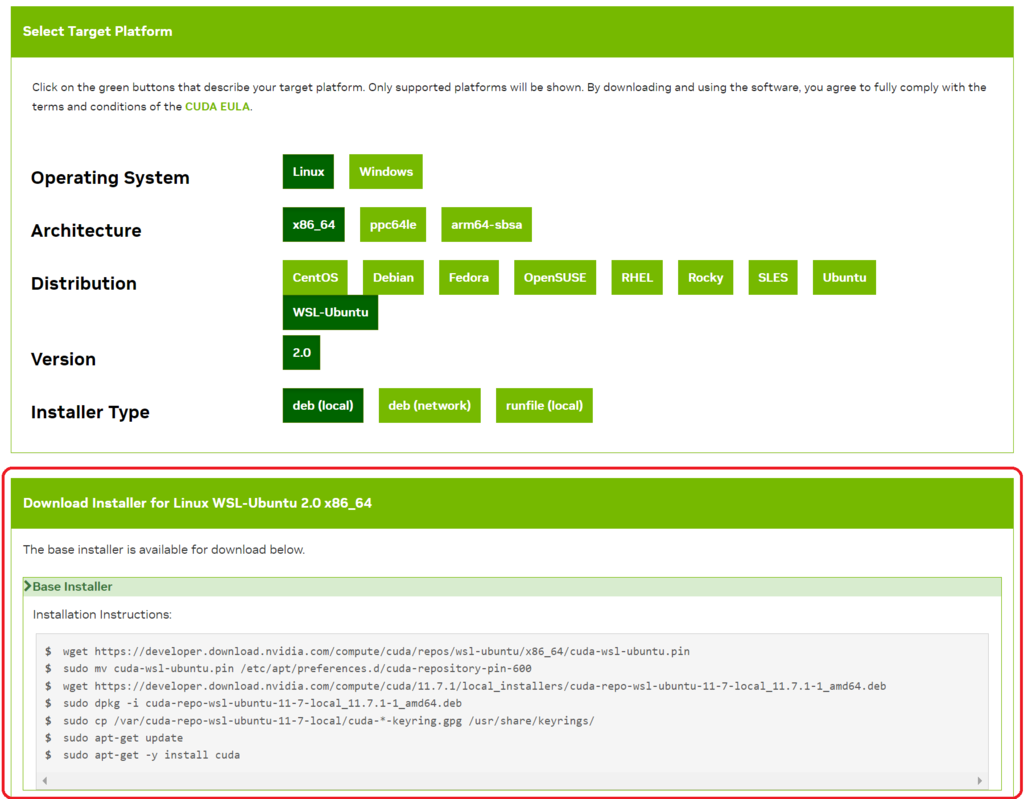
Task: Select version 2.0
Action: (301, 353)
